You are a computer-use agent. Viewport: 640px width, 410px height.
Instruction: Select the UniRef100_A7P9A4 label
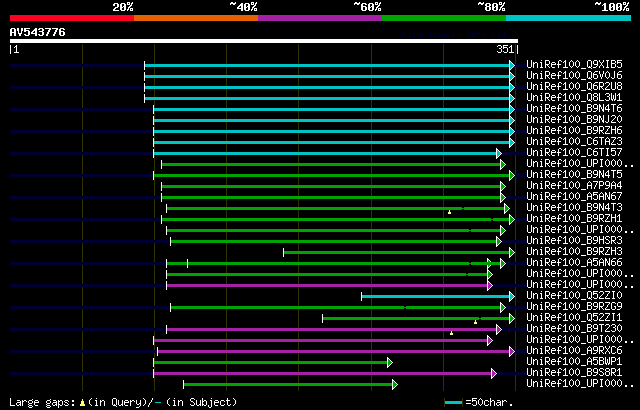[x=574, y=186]
